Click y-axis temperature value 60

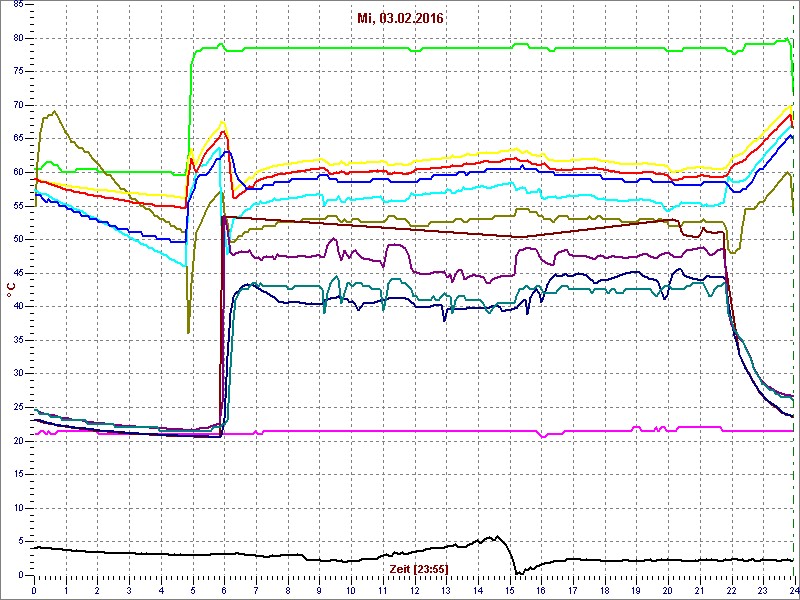pos(16,172)
